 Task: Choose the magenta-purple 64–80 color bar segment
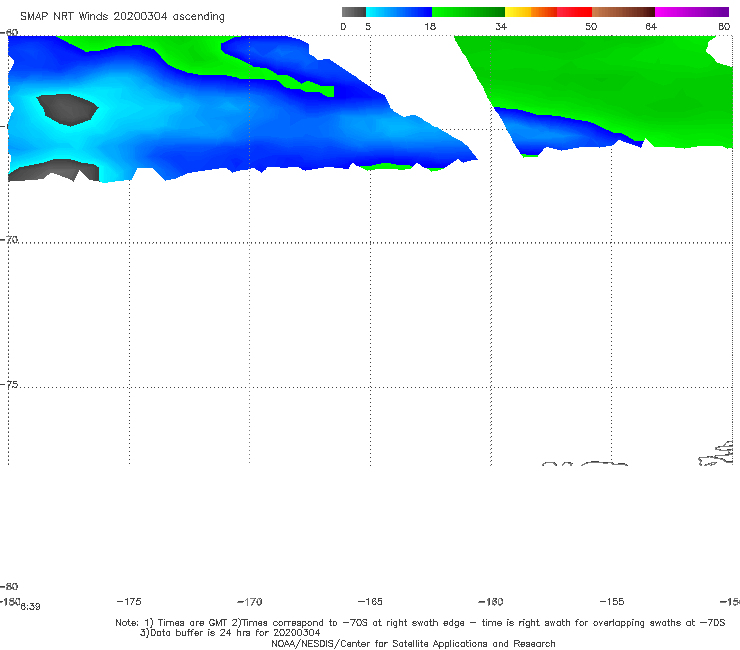click(x=692, y=12)
